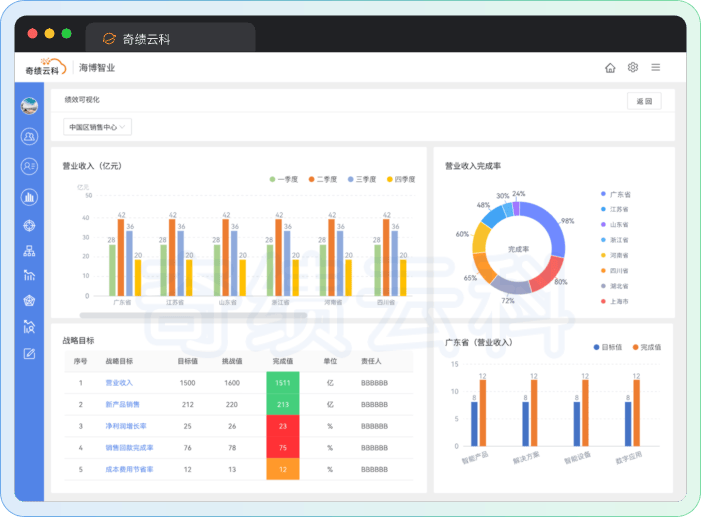Open the 营业收入 strategic goal link
Viewport: 701px width, 517px height.
pyautogui.click(x=119, y=383)
